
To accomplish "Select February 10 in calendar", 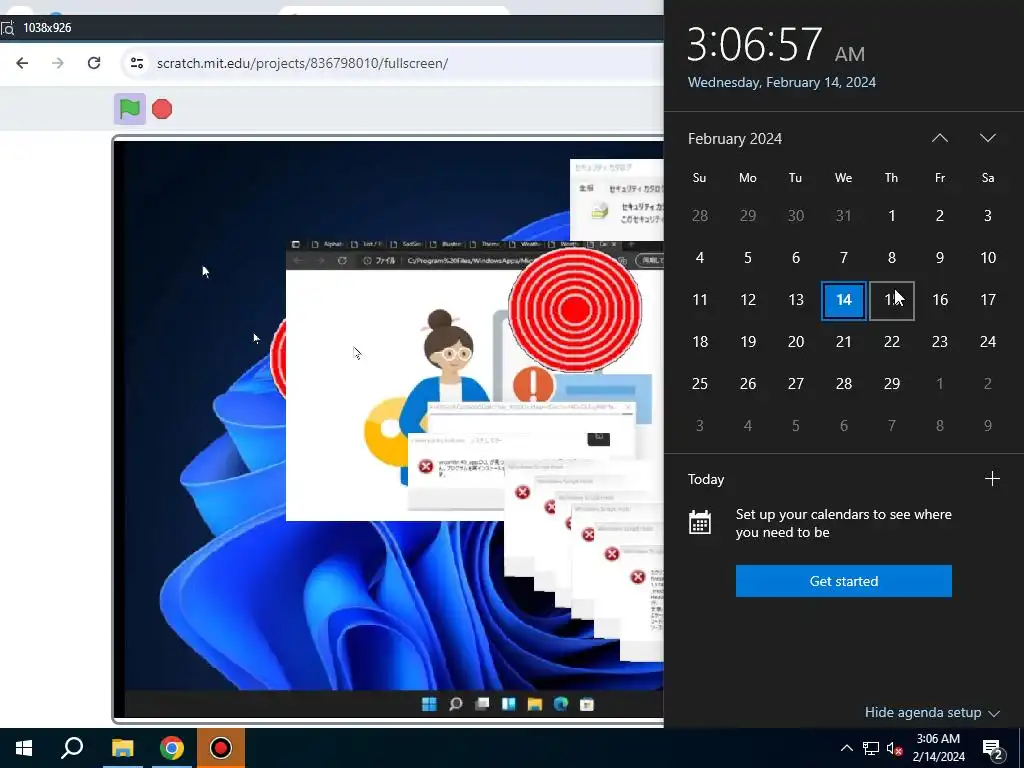I will [x=988, y=258].
